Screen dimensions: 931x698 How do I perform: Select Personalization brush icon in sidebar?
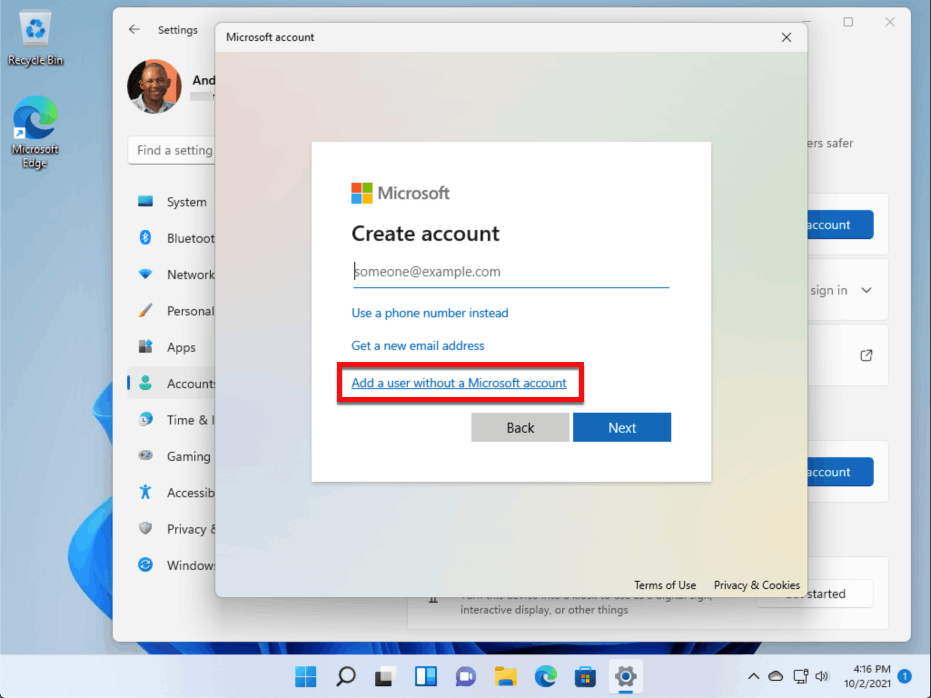click(x=145, y=310)
